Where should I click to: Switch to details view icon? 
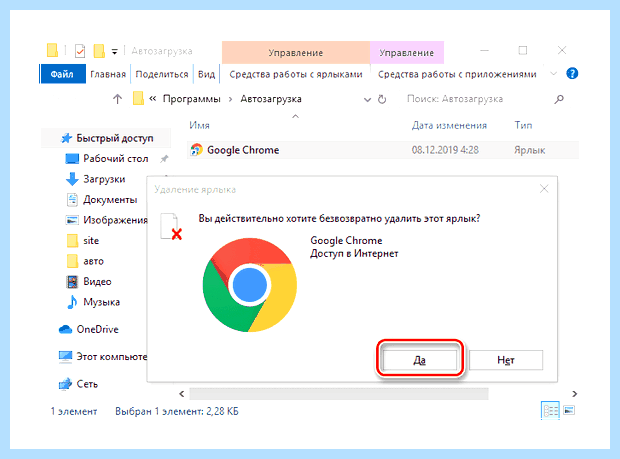[x=550, y=411]
